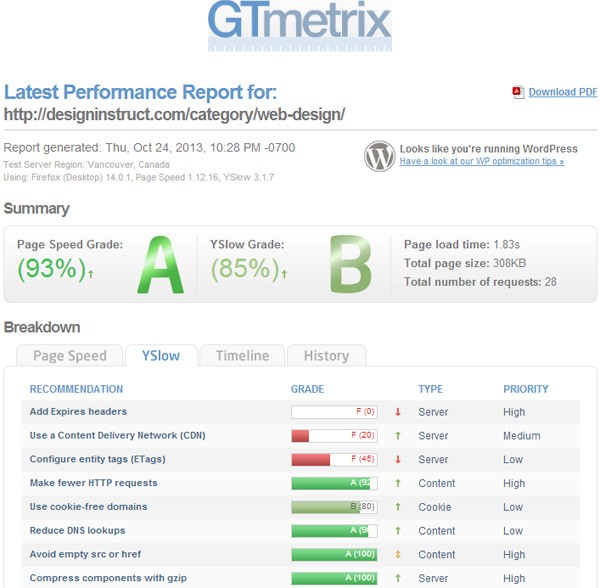Click the PDF file icon
Viewport: 600px width, 588px height.
click(x=518, y=92)
